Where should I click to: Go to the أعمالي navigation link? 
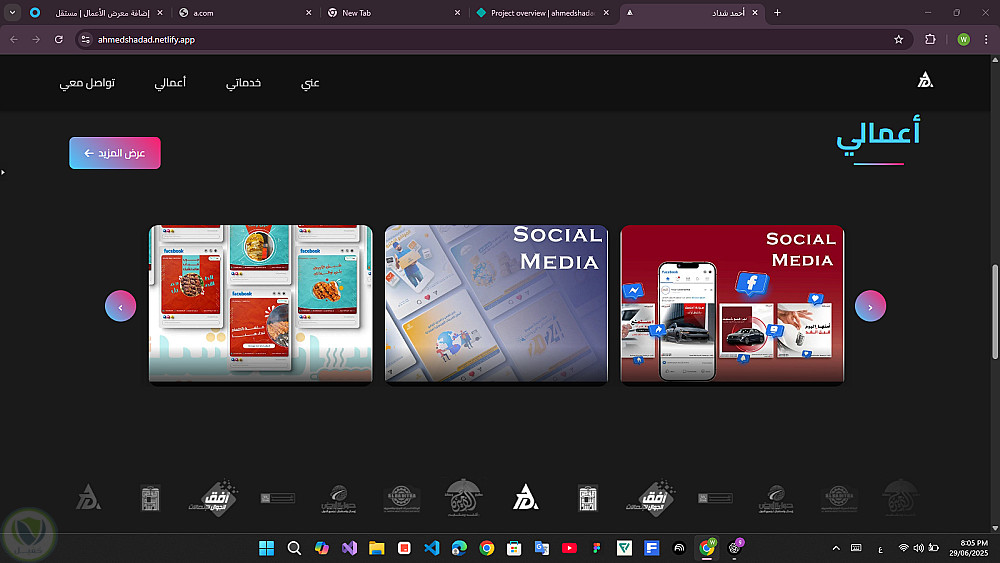tap(170, 83)
